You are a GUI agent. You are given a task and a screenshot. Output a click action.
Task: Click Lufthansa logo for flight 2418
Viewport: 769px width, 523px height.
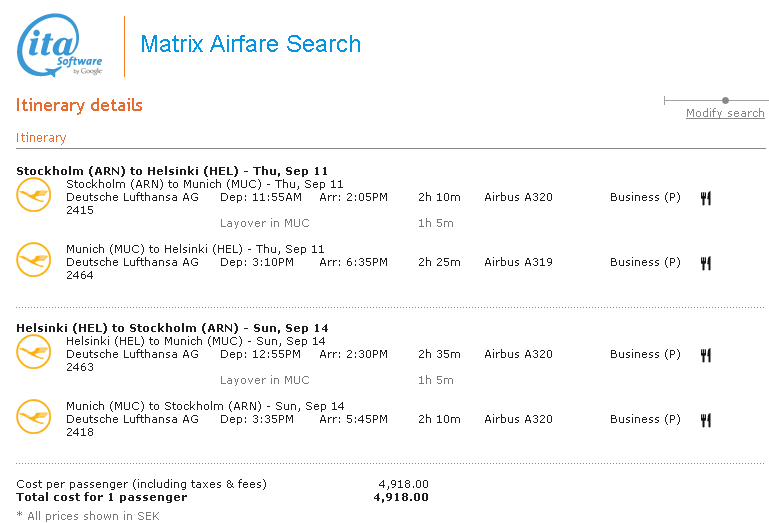(33, 417)
